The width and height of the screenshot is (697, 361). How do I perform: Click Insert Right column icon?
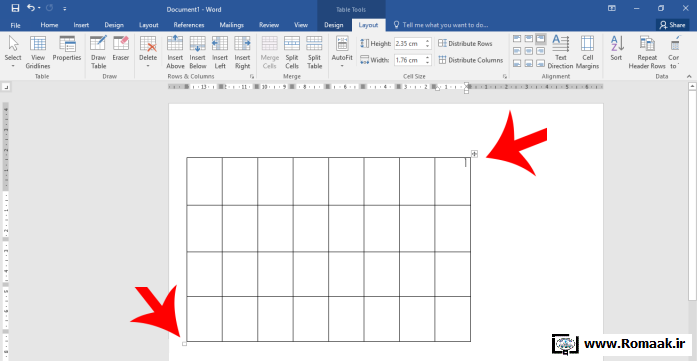click(242, 52)
